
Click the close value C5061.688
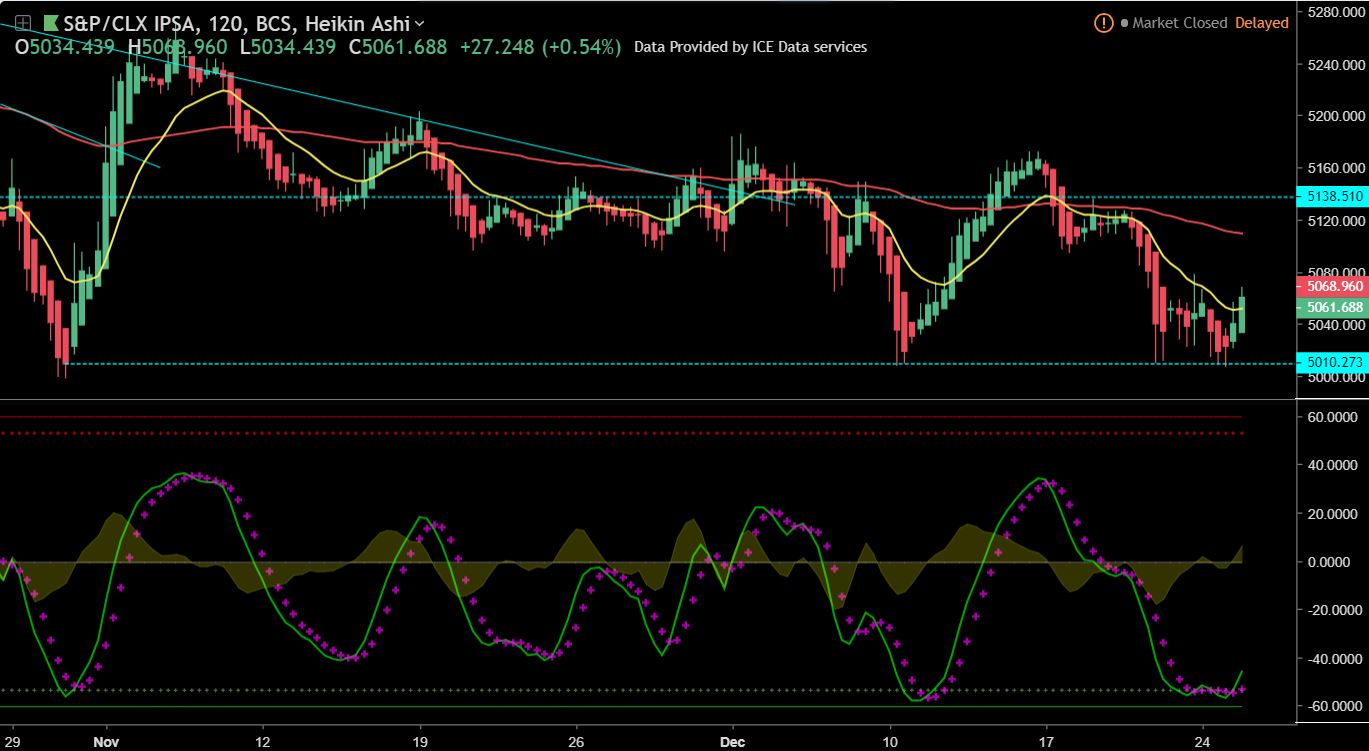tap(397, 47)
